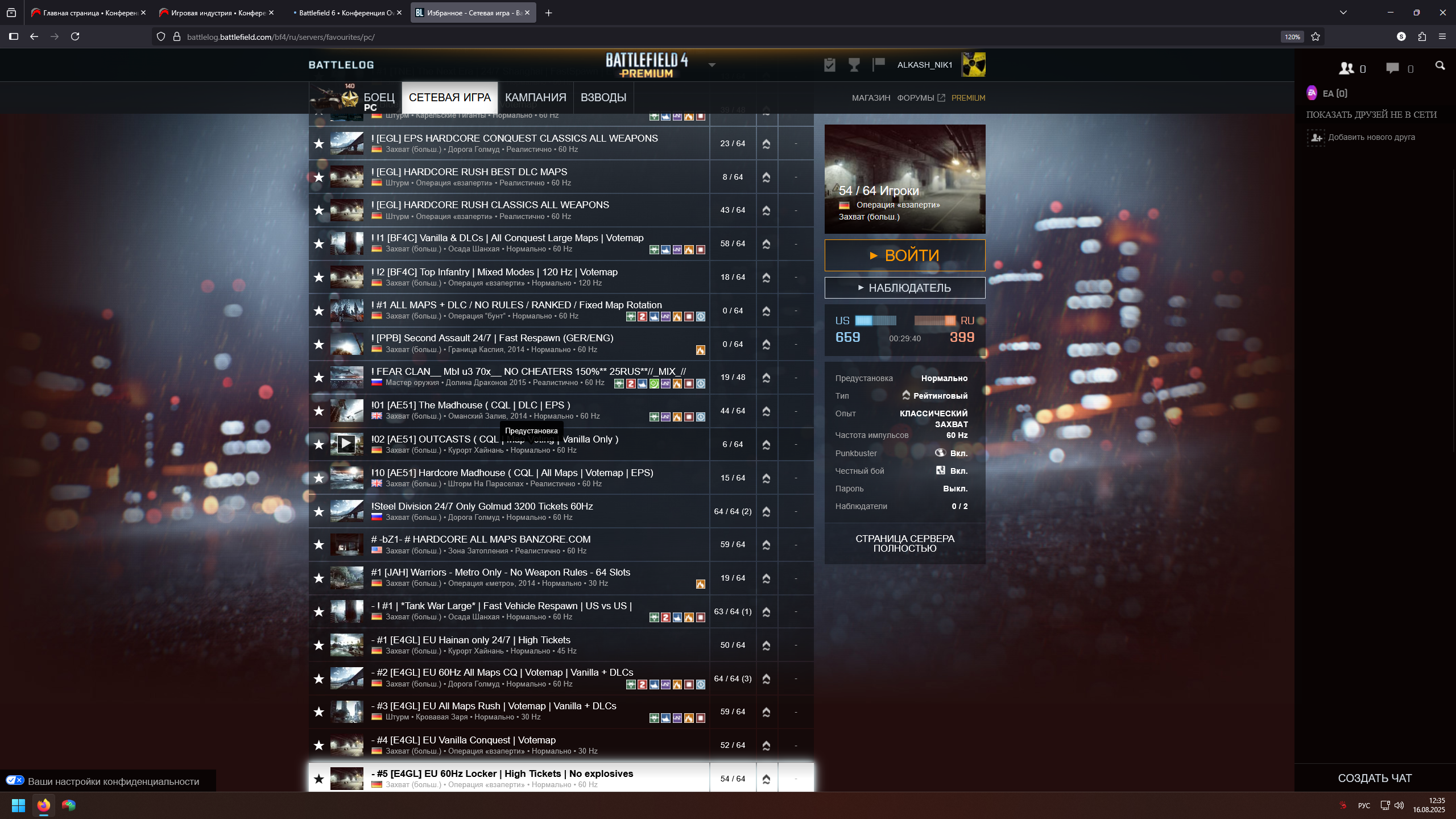This screenshot has width=1456, height=819.
Task: Go back to the previous page
Action: pyautogui.click(x=34, y=36)
